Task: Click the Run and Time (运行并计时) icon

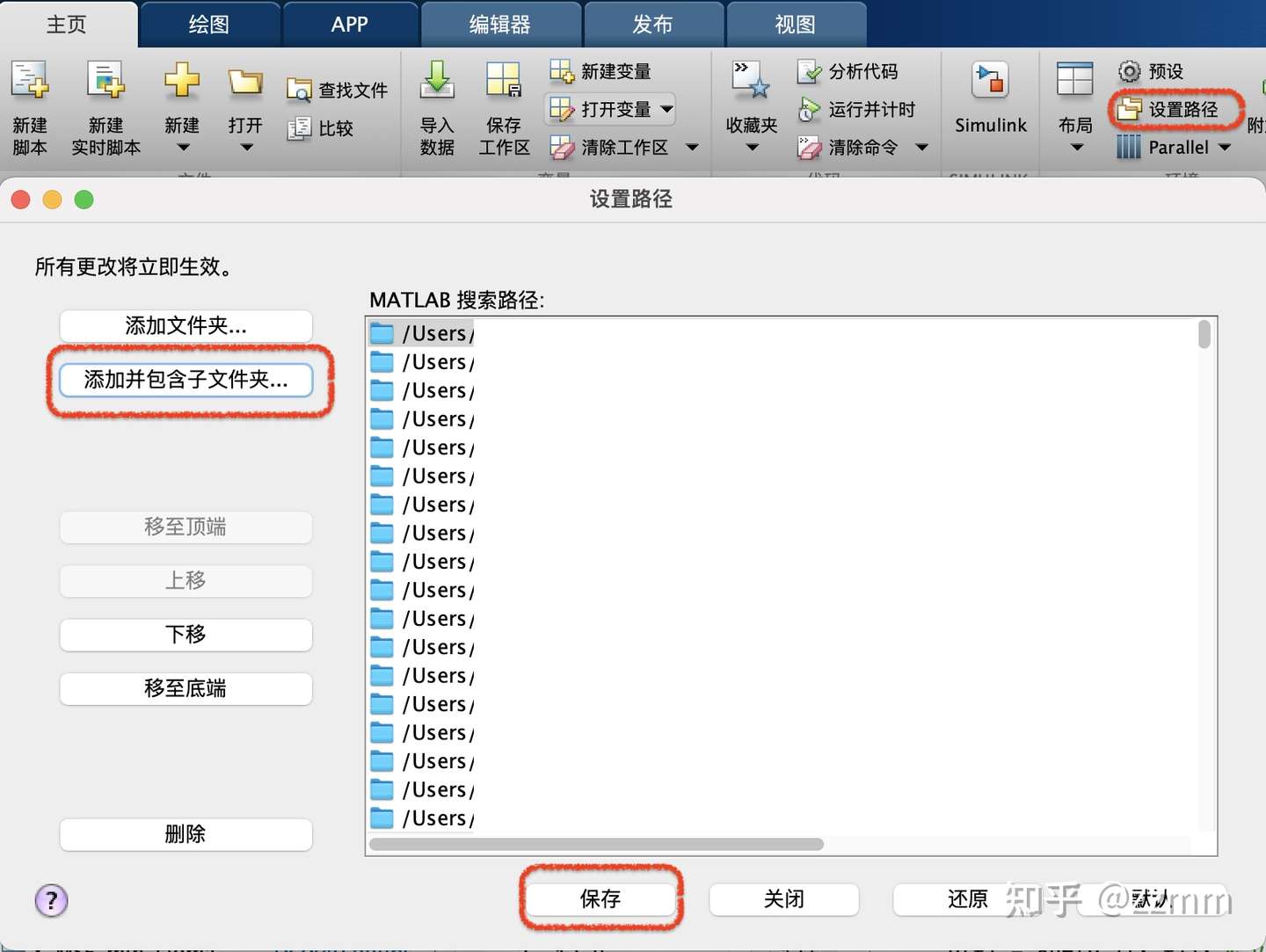Action: (x=809, y=109)
